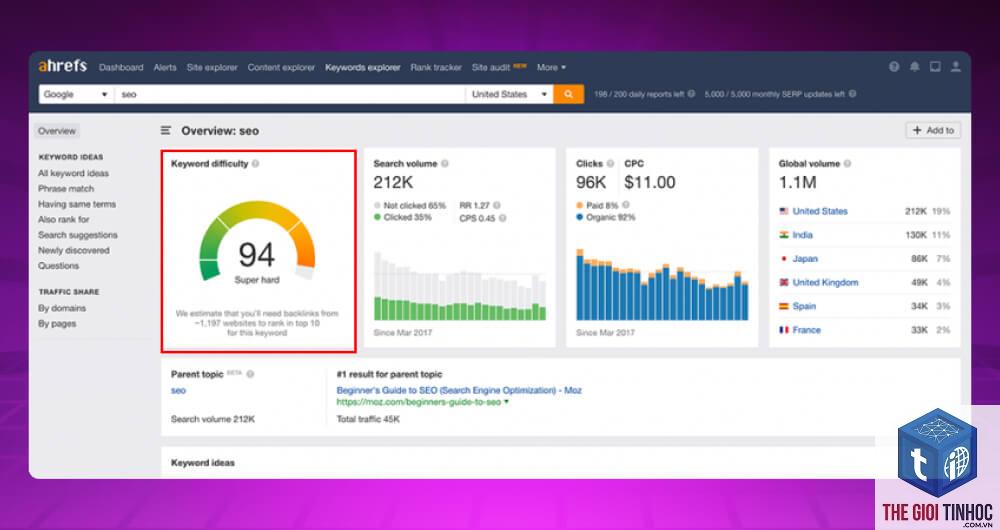The height and width of the screenshot is (530, 1000).
Task: Click info icon beside Clicks
Action: coord(610,164)
